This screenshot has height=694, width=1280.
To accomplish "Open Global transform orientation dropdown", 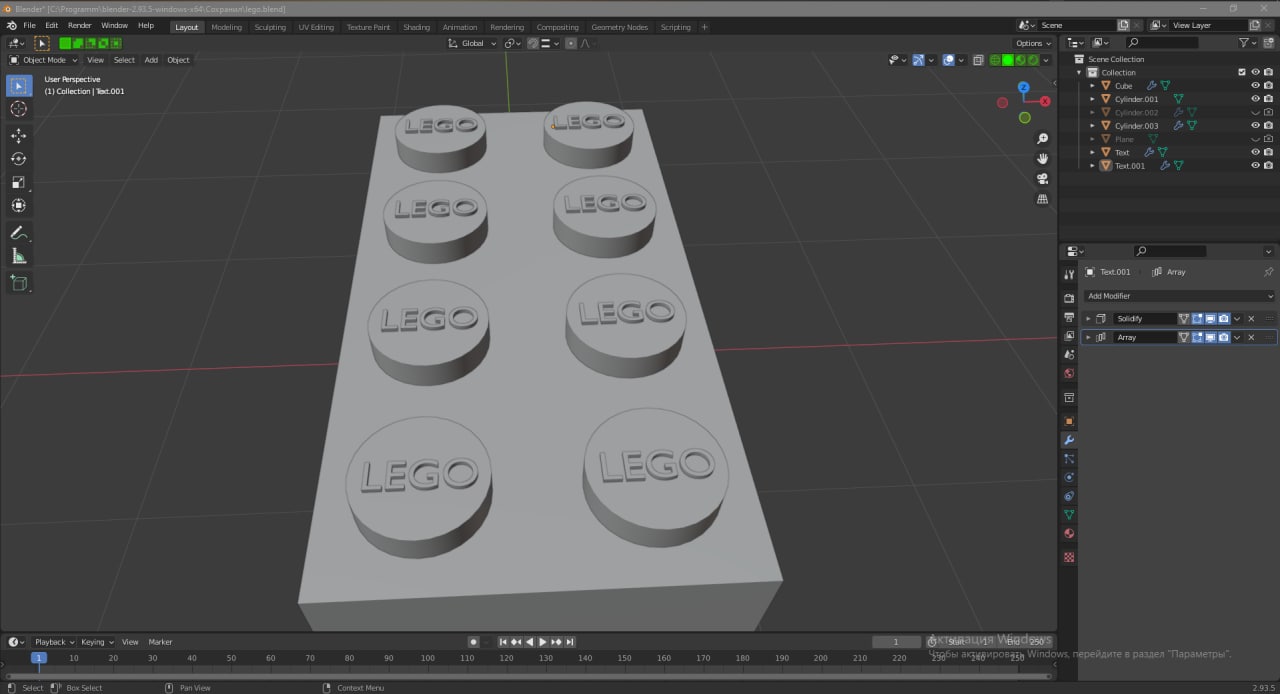I will pos(472,43).
